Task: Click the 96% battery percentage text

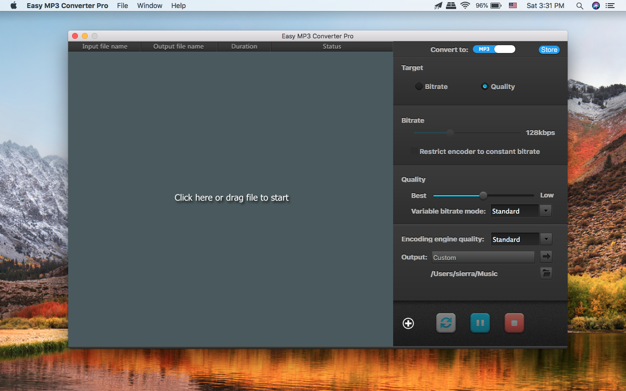Action: (x=481, y=6)
